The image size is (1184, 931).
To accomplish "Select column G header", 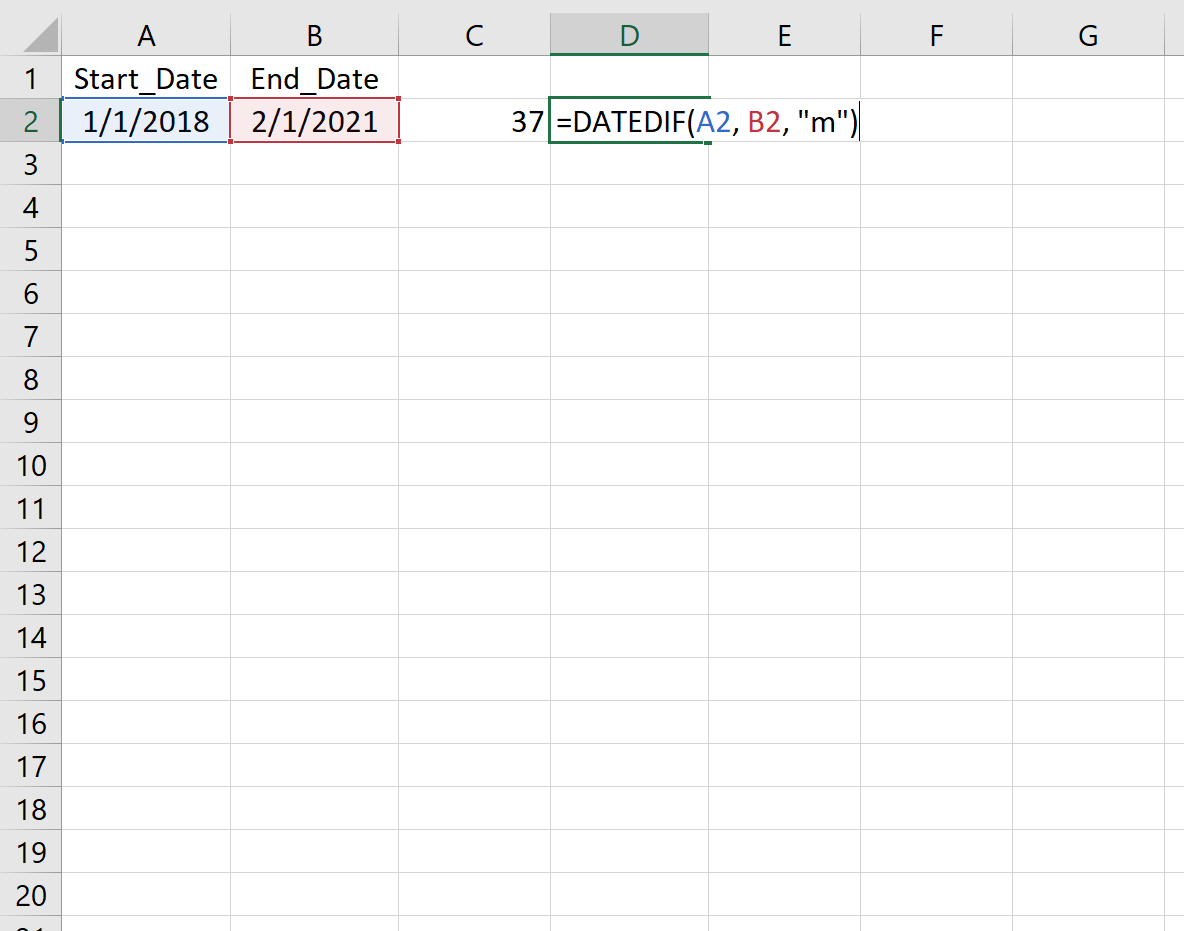I will click(1087, 34).
